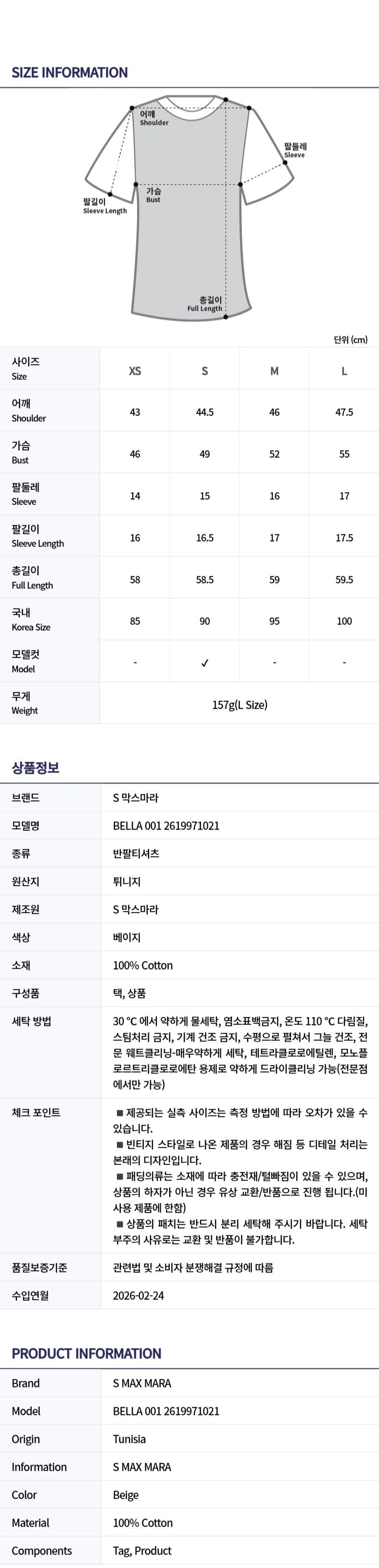Screen dimensions: 379x1568
Task: Click the Beige color value
Action: (x=126, y=1494)
